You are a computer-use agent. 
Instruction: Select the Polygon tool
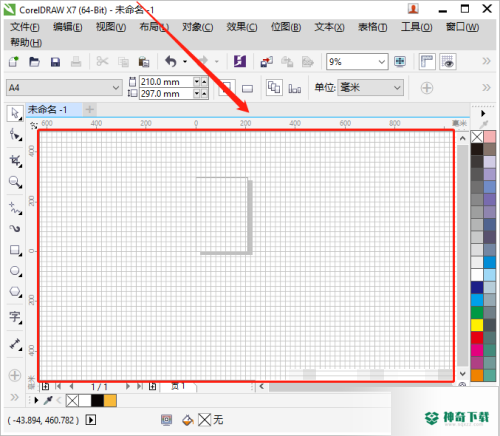(15, 292)
